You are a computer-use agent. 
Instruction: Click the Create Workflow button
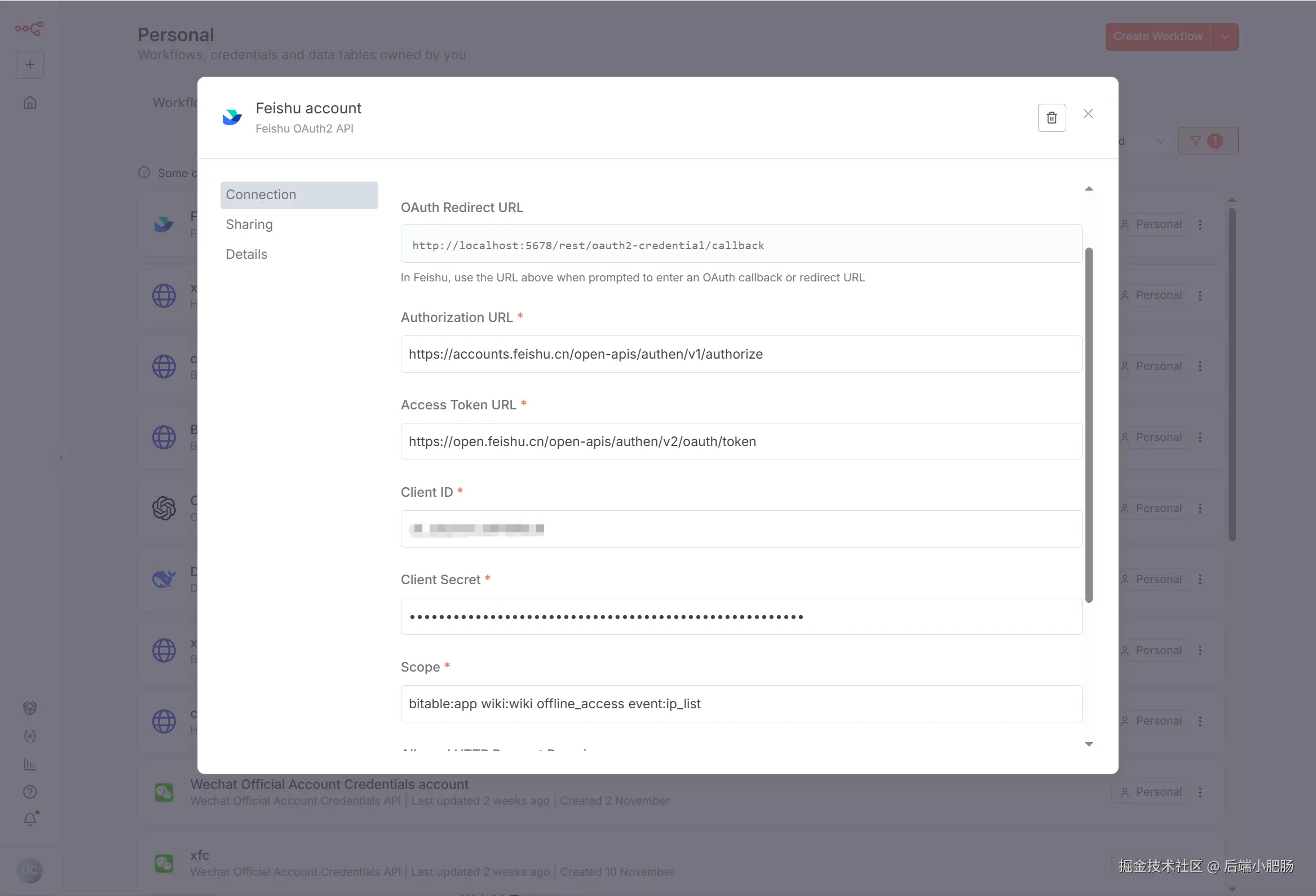point(1158,37)
